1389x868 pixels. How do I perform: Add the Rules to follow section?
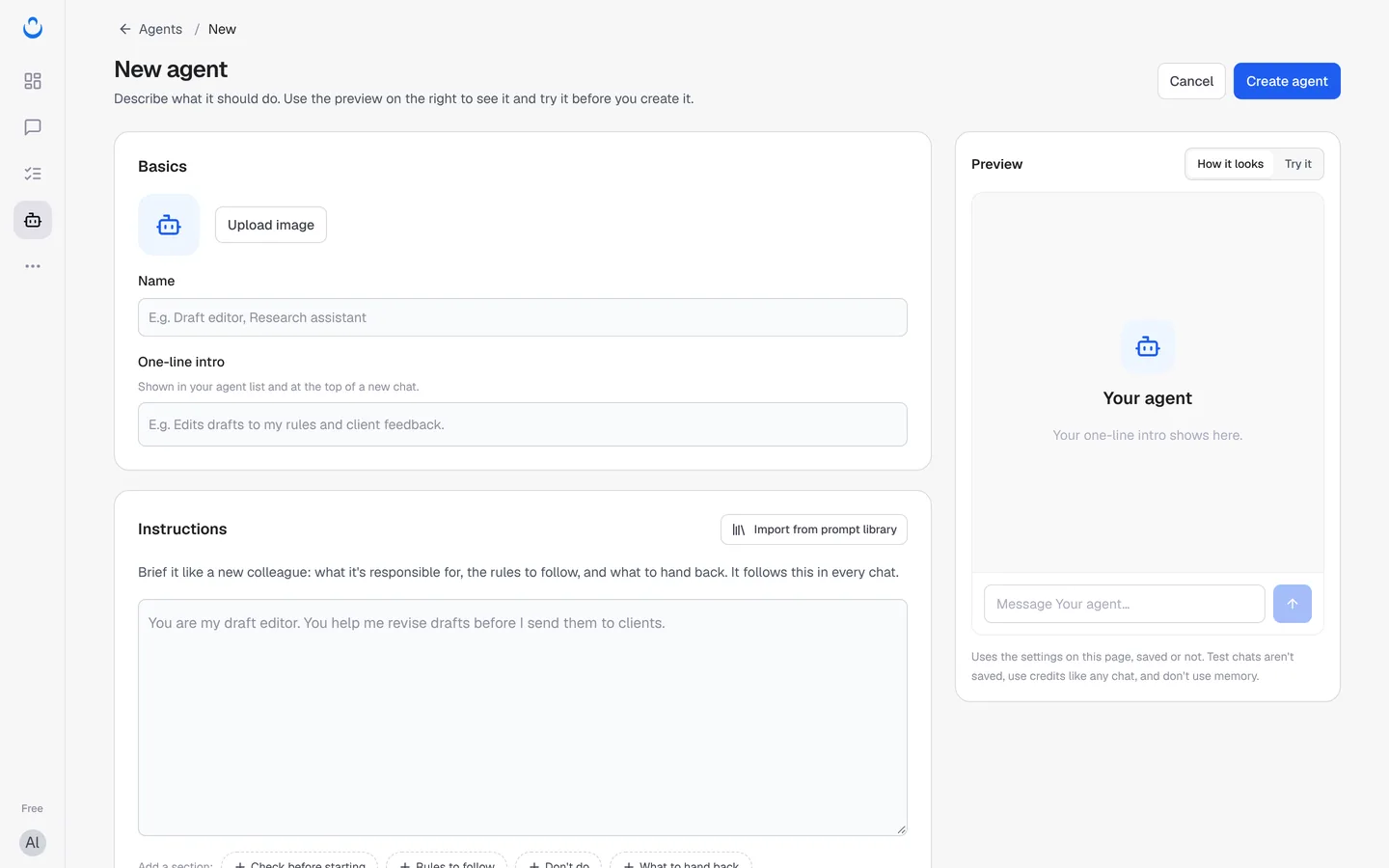[x=447, y=862]
